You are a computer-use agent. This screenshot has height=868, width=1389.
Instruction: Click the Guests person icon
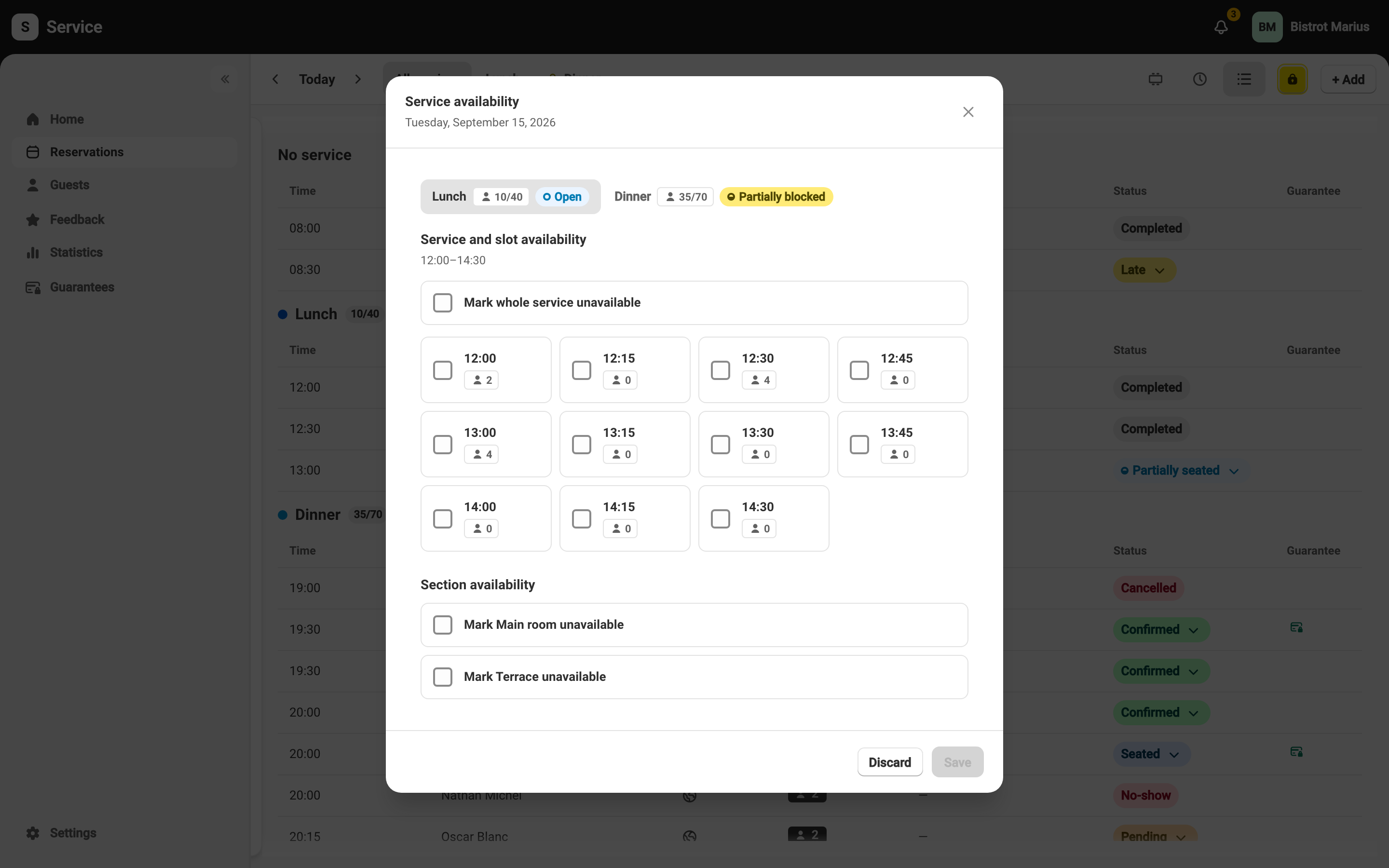click(x=33, y=185)
